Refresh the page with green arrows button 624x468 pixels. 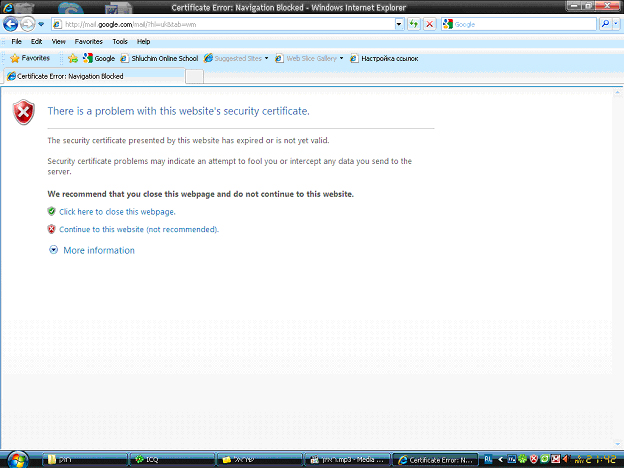click(x=414, y=25)
